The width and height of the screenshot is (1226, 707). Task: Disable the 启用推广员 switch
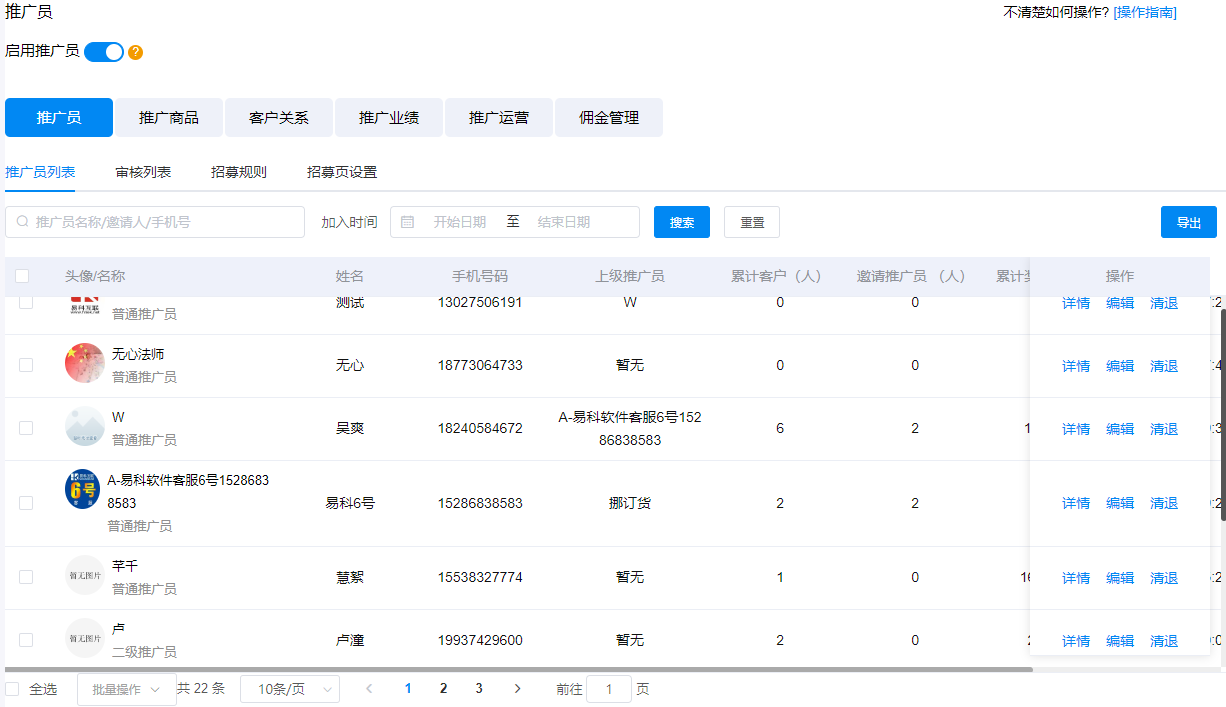click(104, 52)
